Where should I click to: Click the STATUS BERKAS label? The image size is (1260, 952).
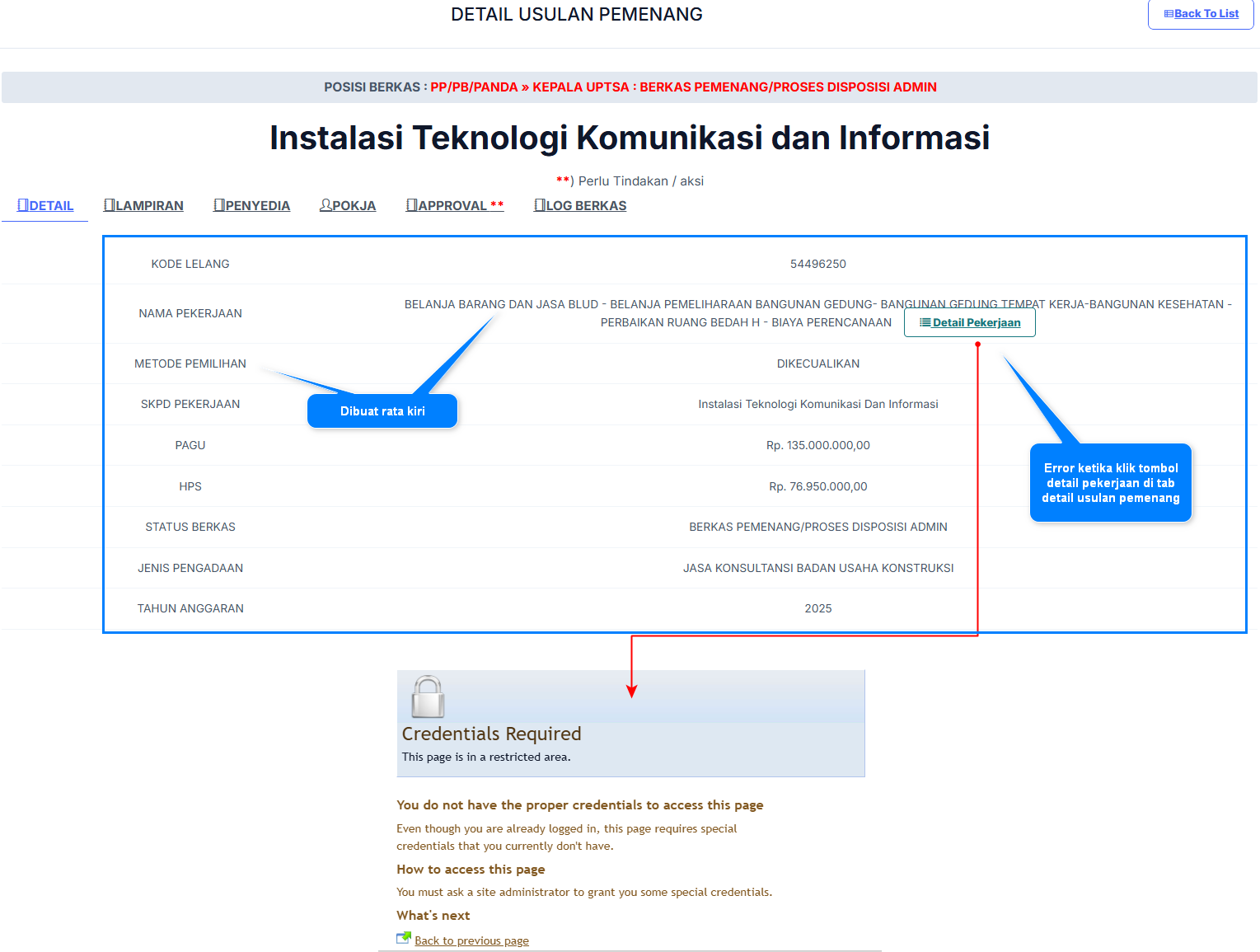tap(190, 528)
